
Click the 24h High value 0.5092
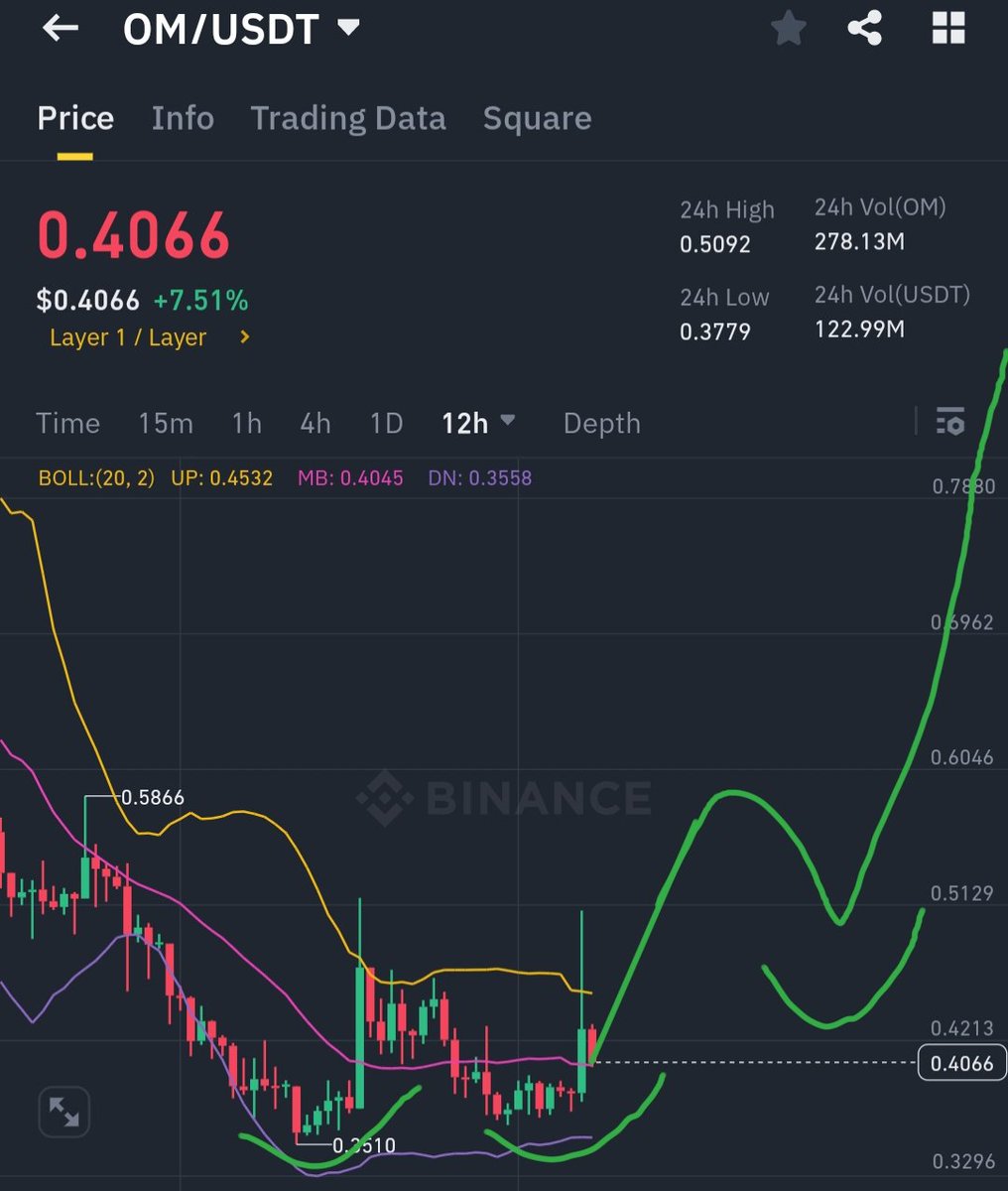point(715,244)
